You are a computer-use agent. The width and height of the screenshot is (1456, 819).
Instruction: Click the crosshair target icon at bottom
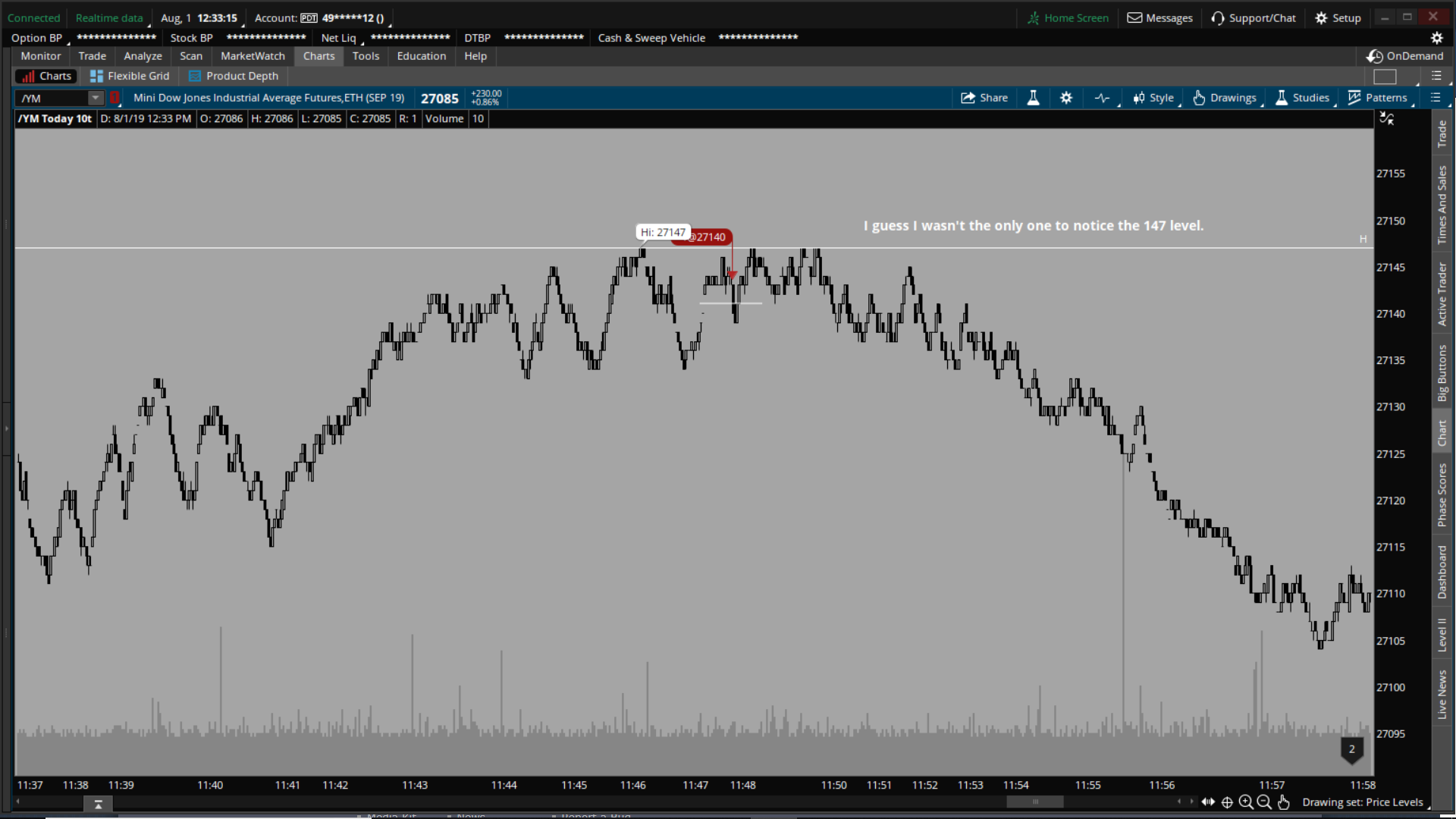pos(1227,802)
